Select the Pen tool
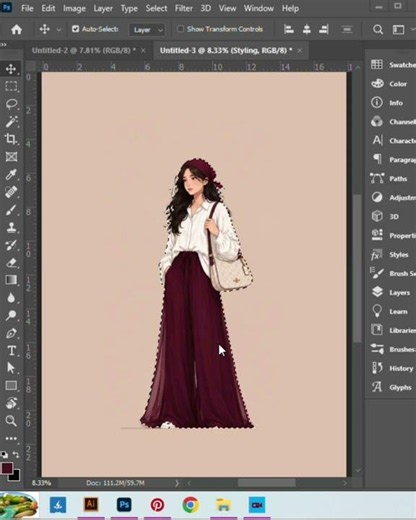 coord(11,333)
